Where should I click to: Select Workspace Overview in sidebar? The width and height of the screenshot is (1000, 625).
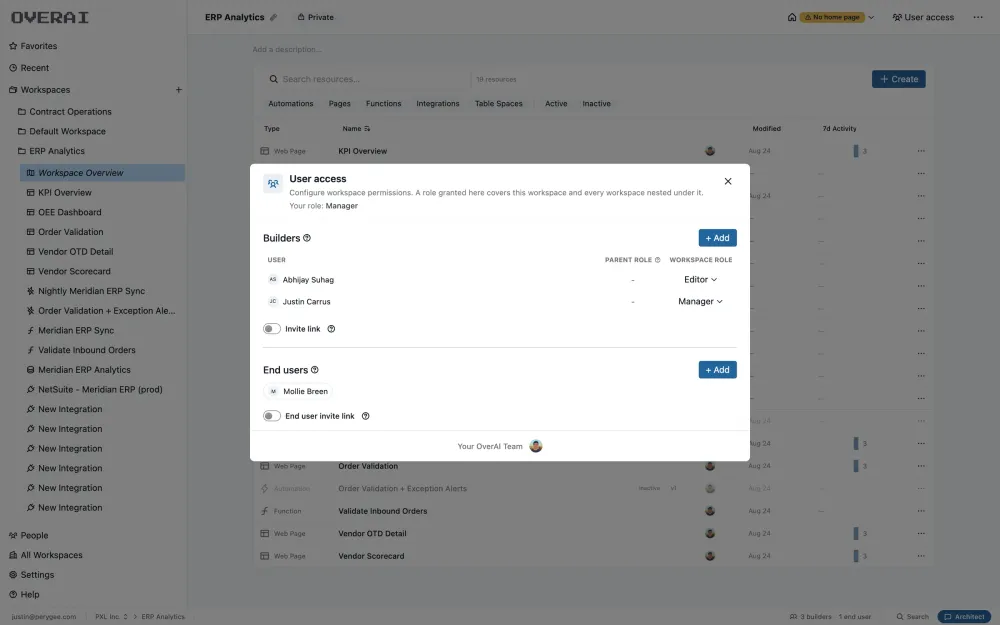pos(103,173)
